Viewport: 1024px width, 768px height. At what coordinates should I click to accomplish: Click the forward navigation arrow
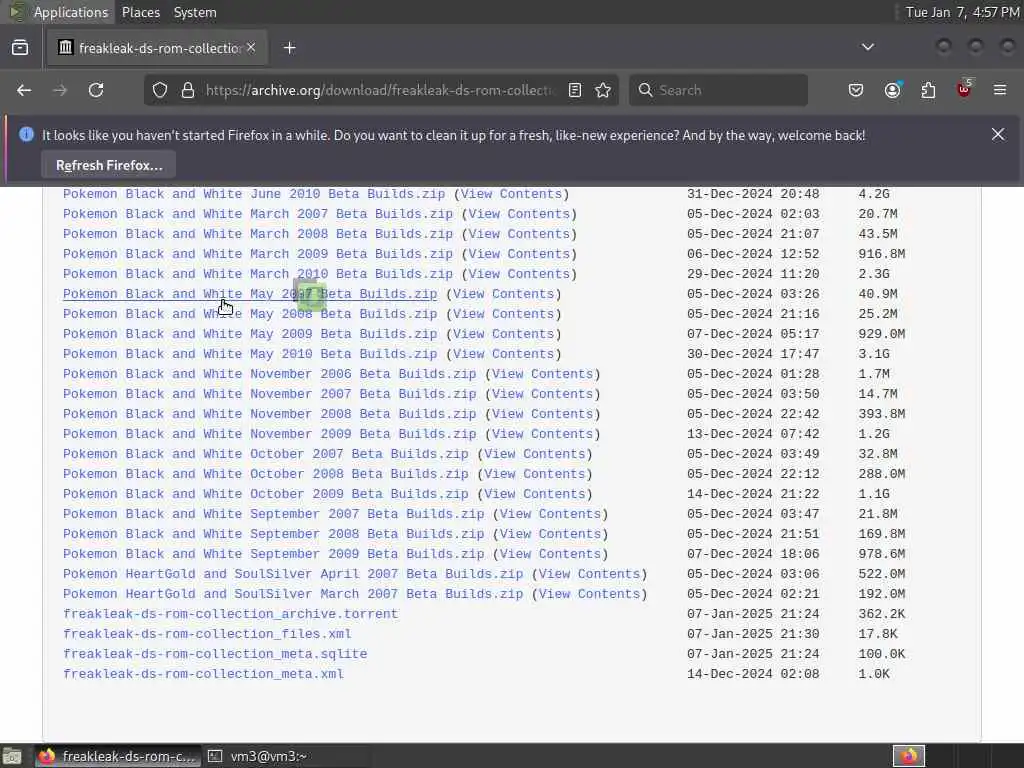(x=60, y=90)
